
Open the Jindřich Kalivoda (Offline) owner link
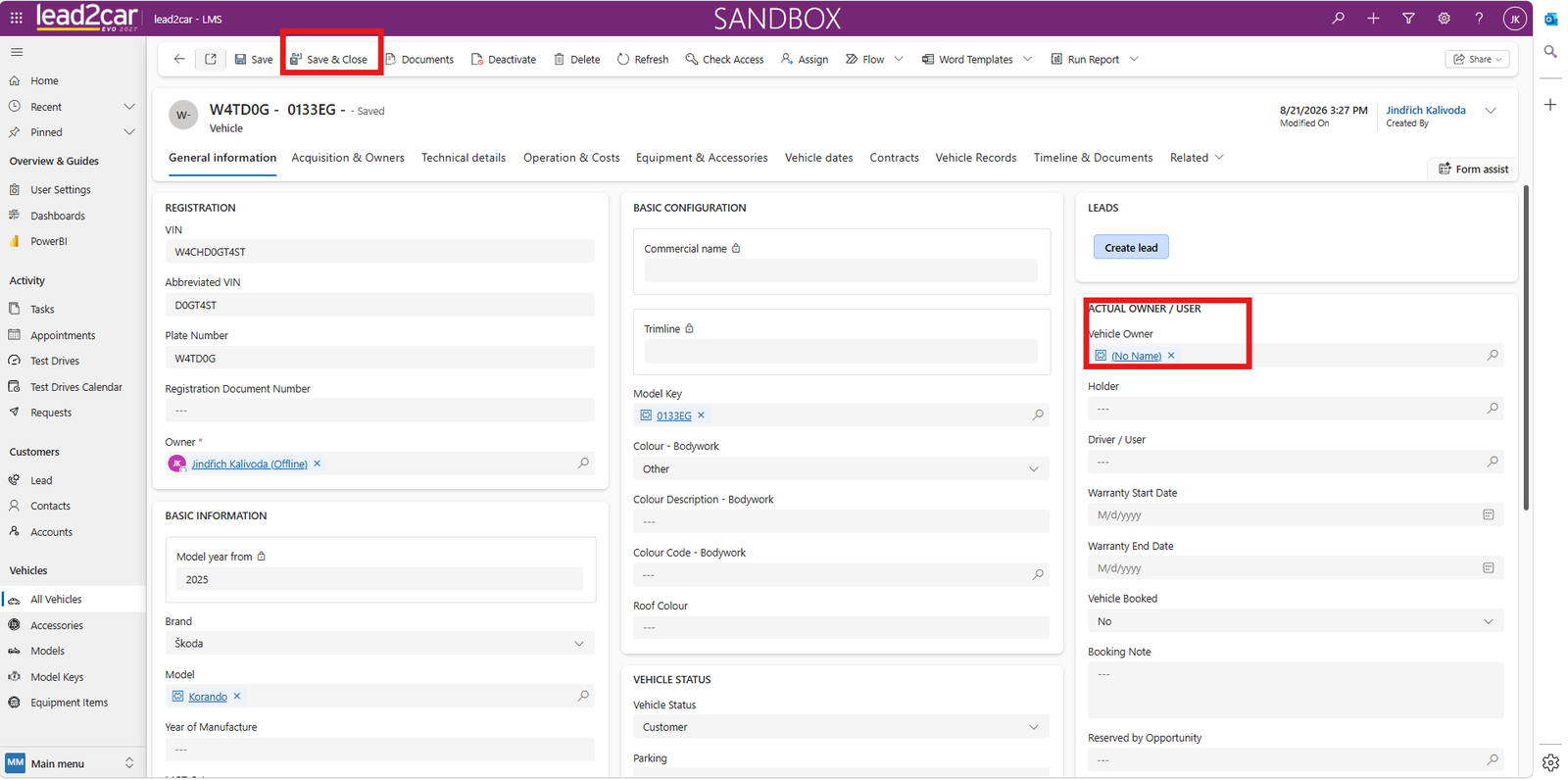(250, 464)
